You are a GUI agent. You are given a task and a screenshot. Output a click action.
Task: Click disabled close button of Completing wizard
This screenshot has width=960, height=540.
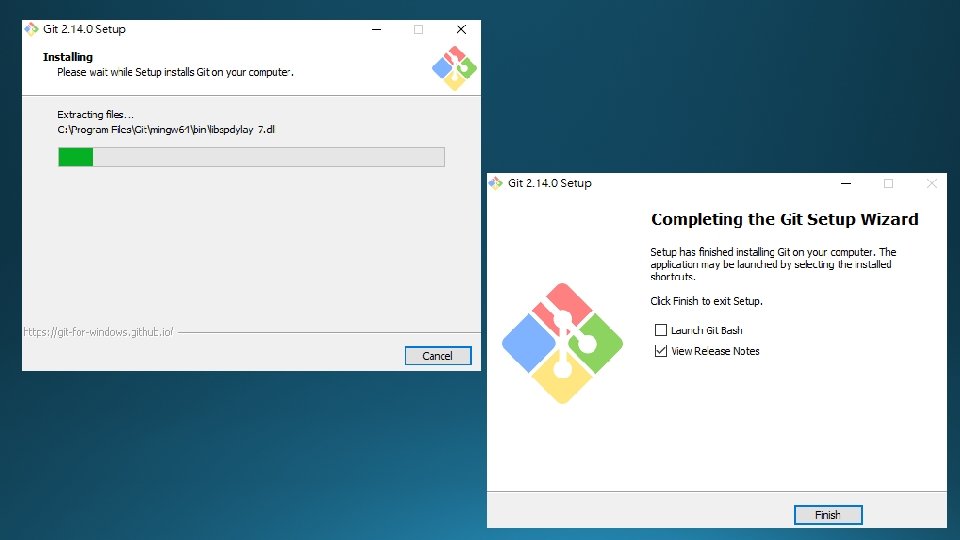932,183
